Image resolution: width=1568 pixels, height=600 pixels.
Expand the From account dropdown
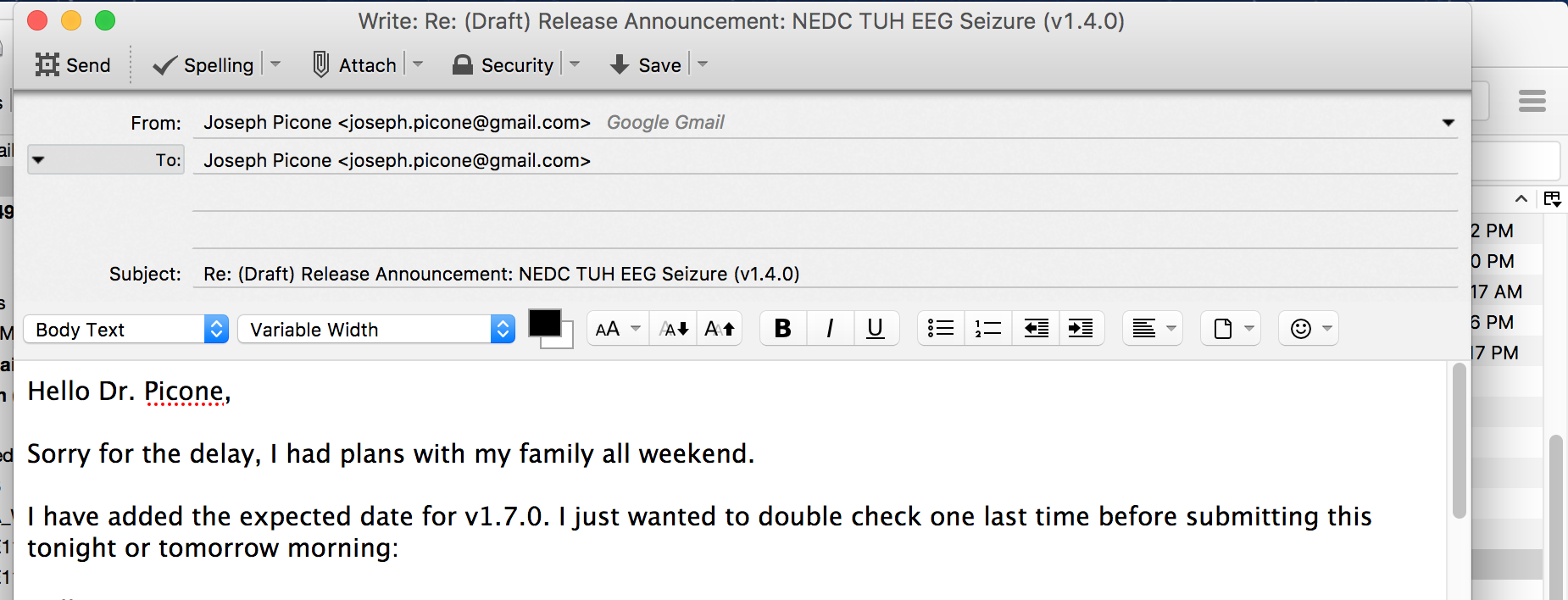click(x=1448, y=123)
